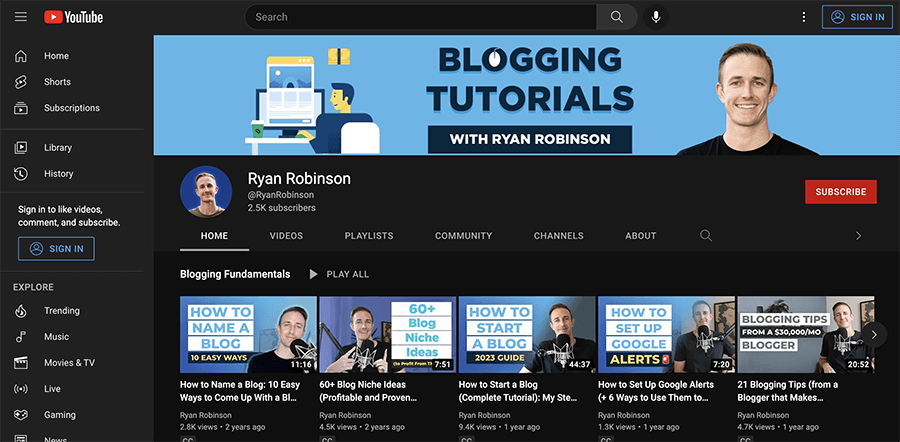This screenshot has height=442, width=900.
Task: Switch to the Videos tab
Action: [286, 236]
